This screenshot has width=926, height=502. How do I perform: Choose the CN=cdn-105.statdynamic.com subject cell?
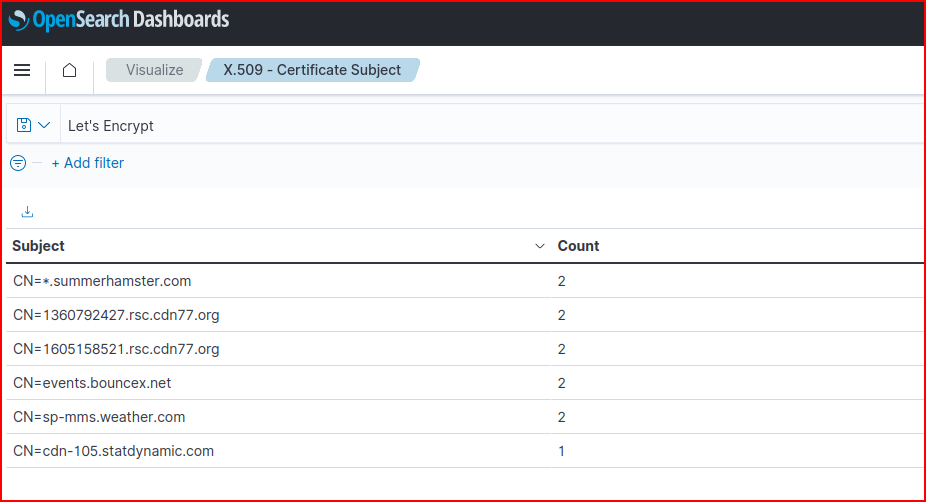click(x=113, y=451)
